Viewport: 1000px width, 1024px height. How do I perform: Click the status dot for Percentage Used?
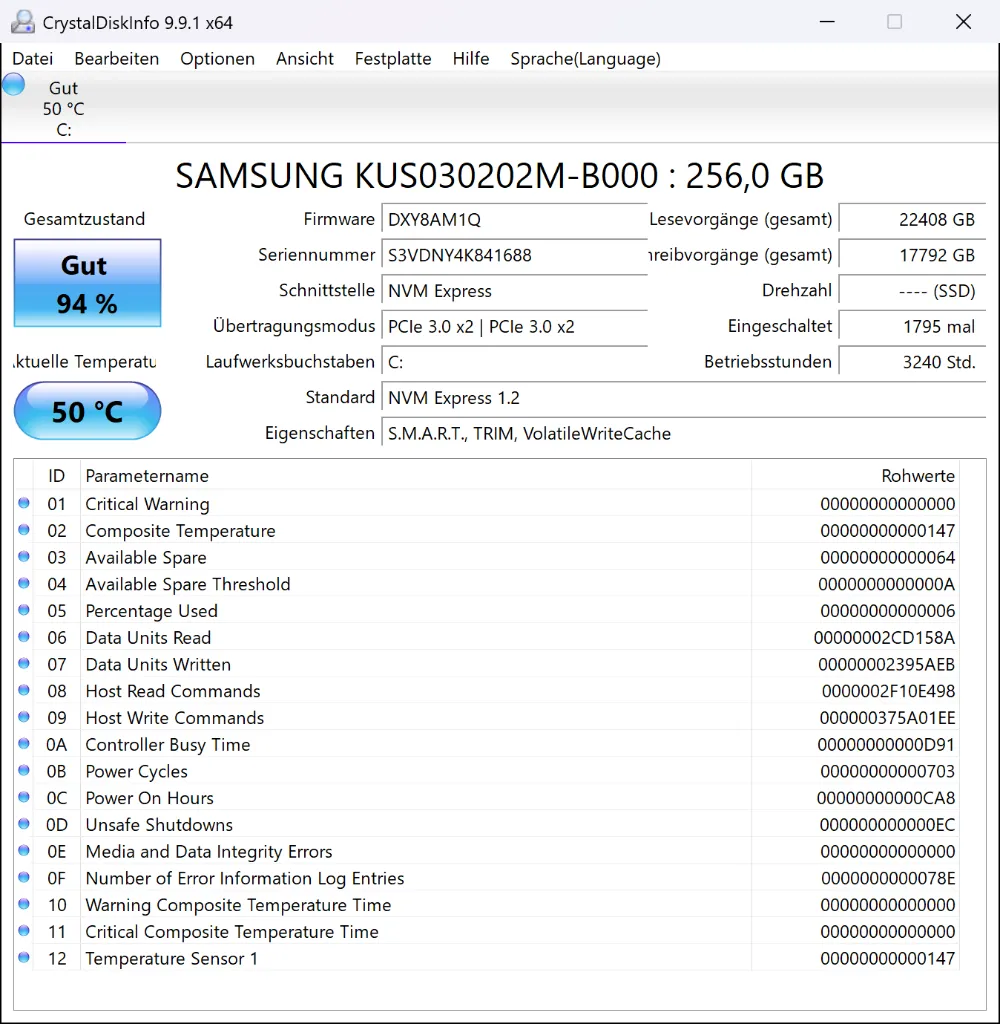(24, 610)
